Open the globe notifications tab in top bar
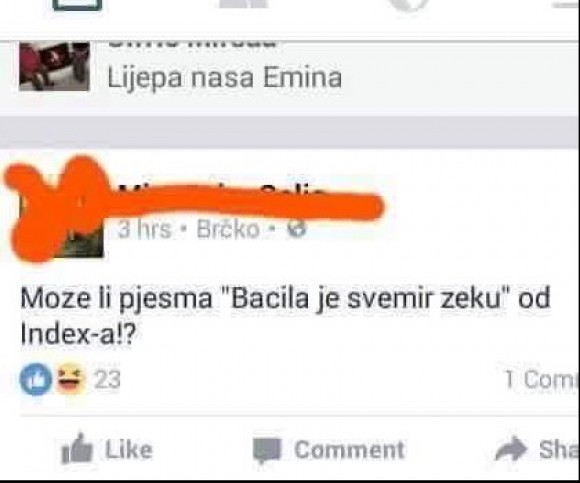The height and width of the screenshot is (483, 580). [x=411, y=5]
